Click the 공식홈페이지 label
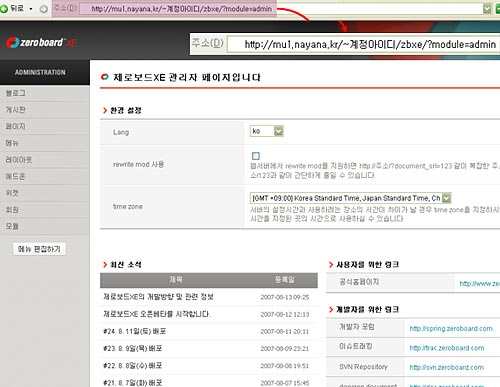 pyautogui.click(x=359, y=282)
